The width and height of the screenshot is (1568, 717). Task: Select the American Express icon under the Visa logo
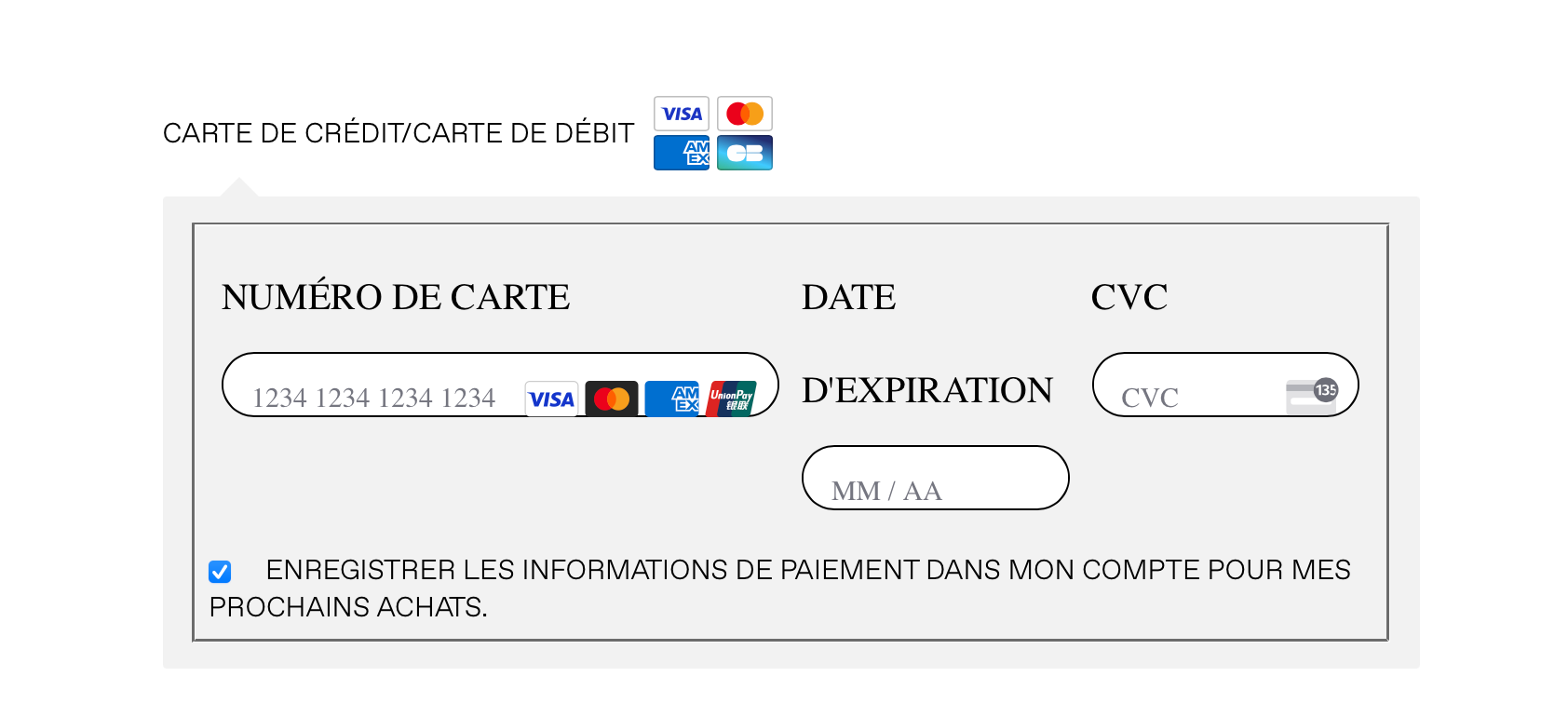pos(681,153)
